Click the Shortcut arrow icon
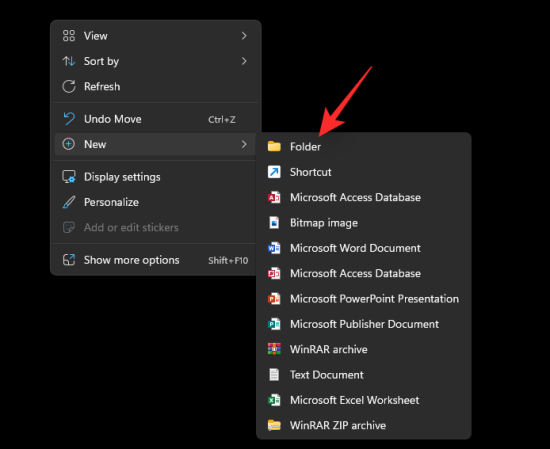Image resolution: width=550 pixels, height=449 pixels. [x=274, y=172]
